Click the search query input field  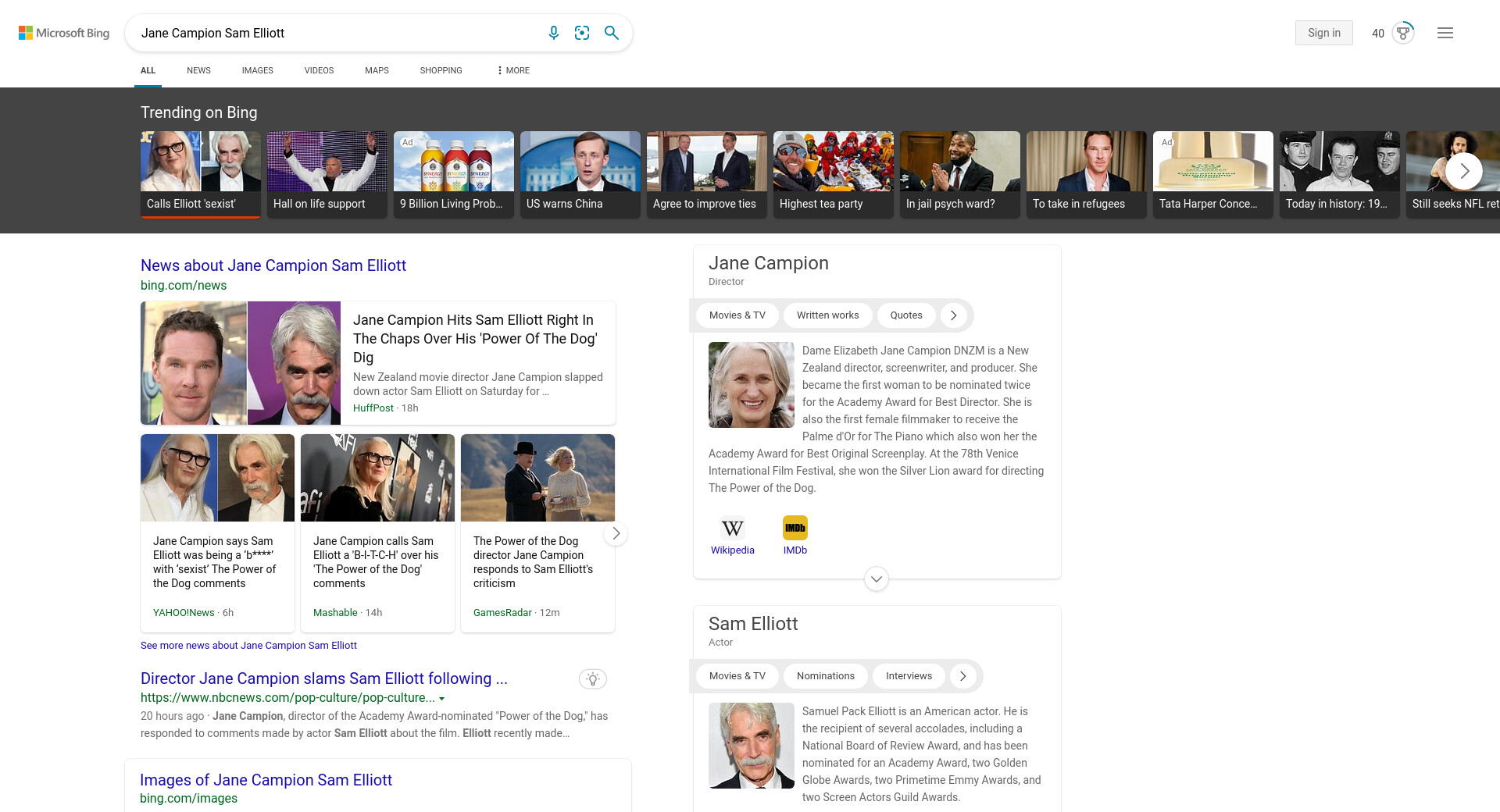(336, 33)
